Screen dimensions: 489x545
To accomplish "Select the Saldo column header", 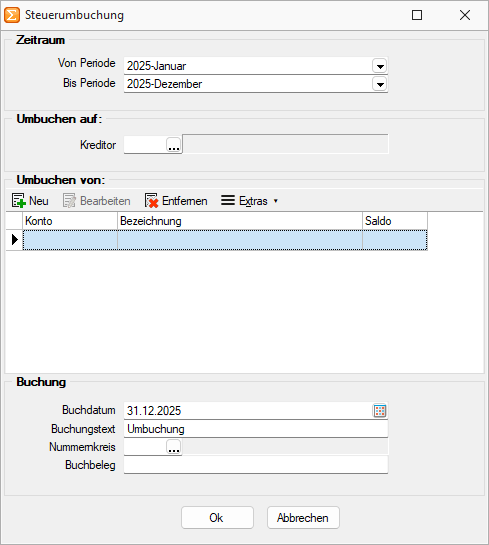I will coord(395,221).
